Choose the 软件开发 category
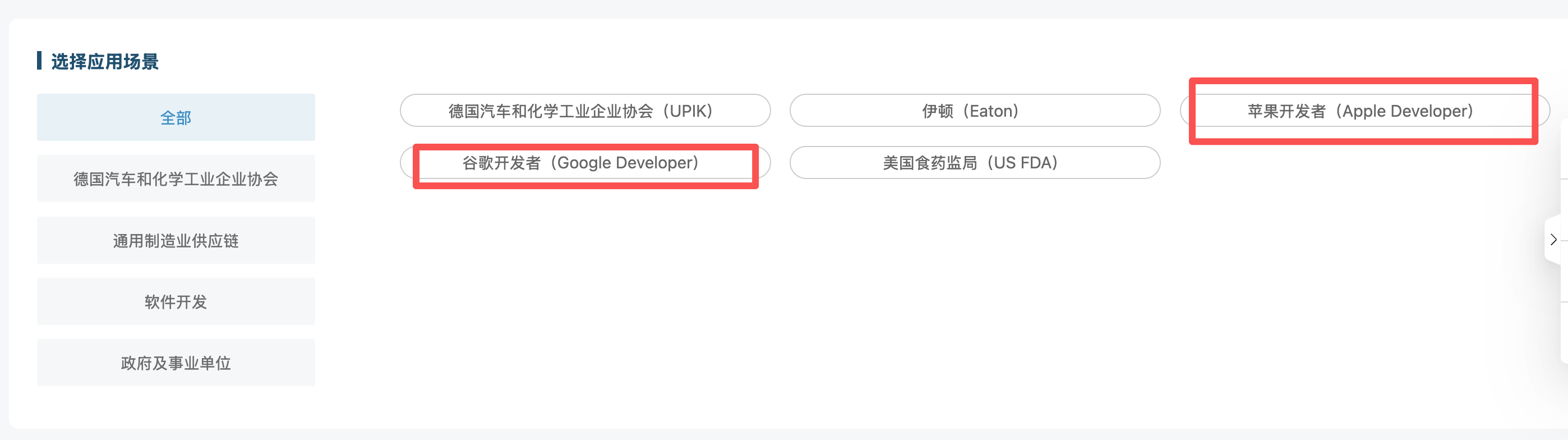 pos(176,302)
